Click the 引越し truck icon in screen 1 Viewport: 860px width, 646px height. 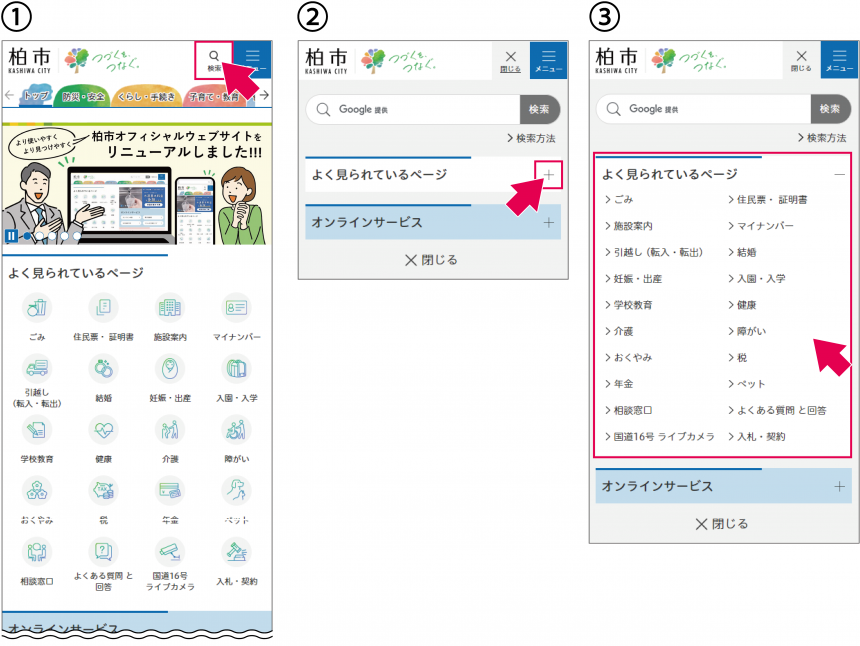click(37, 368)
